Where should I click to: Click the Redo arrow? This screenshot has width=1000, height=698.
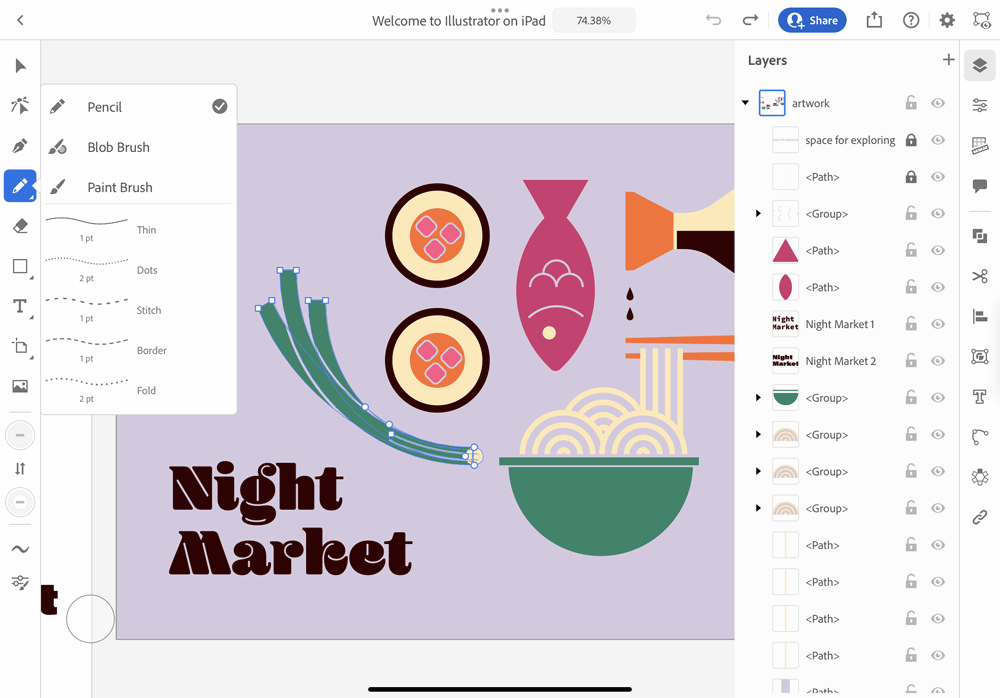750,20
